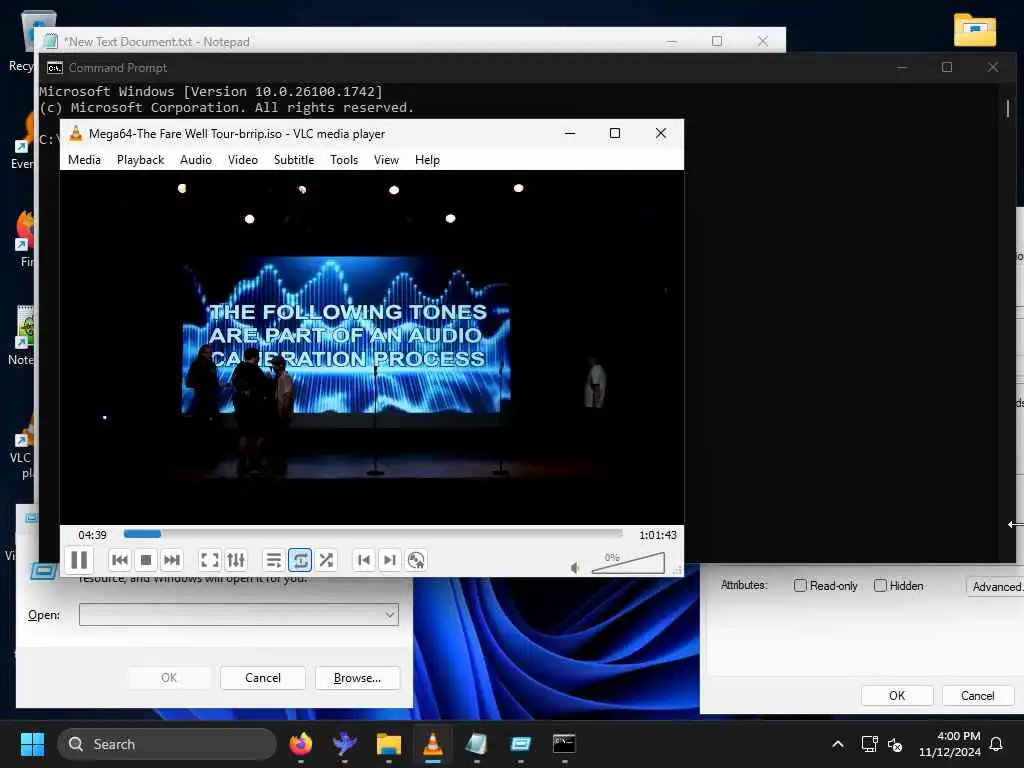The height and width of the screenshot is (768, 1024).
Task: Open Advanced attributes in Properties dialog
Action: [995, 586]
